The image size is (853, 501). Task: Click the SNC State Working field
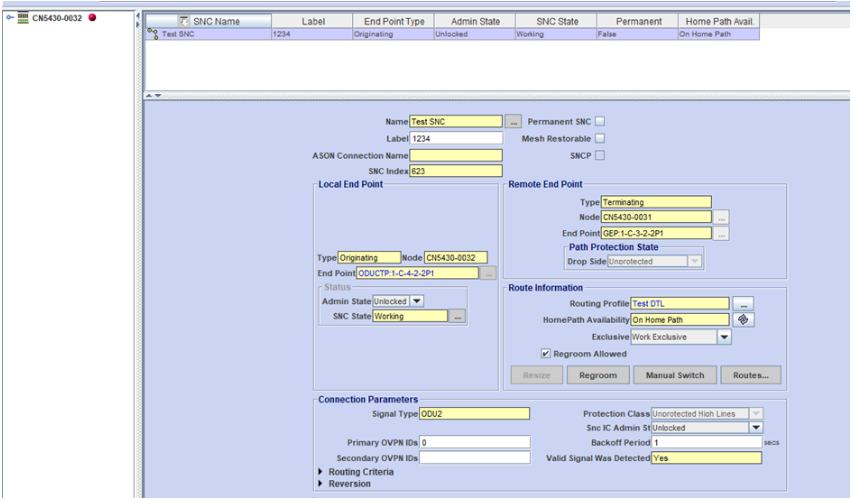(410, 316)
